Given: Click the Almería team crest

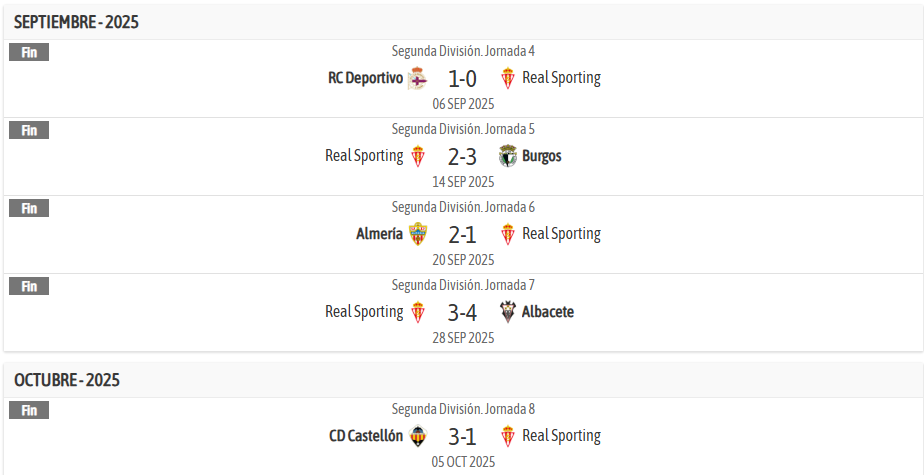Looking at the screenshot, I should (417, 234).
